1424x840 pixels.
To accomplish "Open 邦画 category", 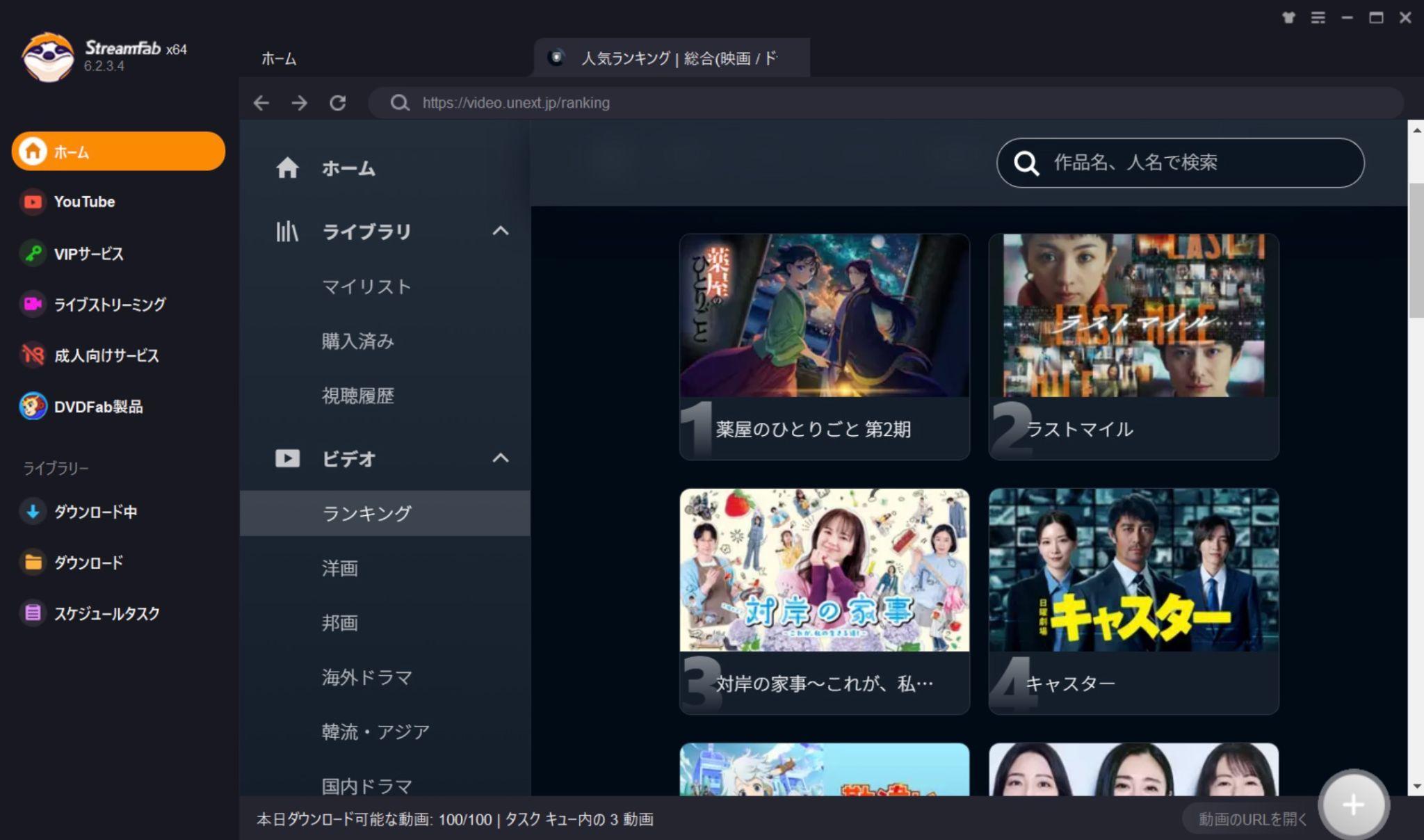I will tap(339, 622).
